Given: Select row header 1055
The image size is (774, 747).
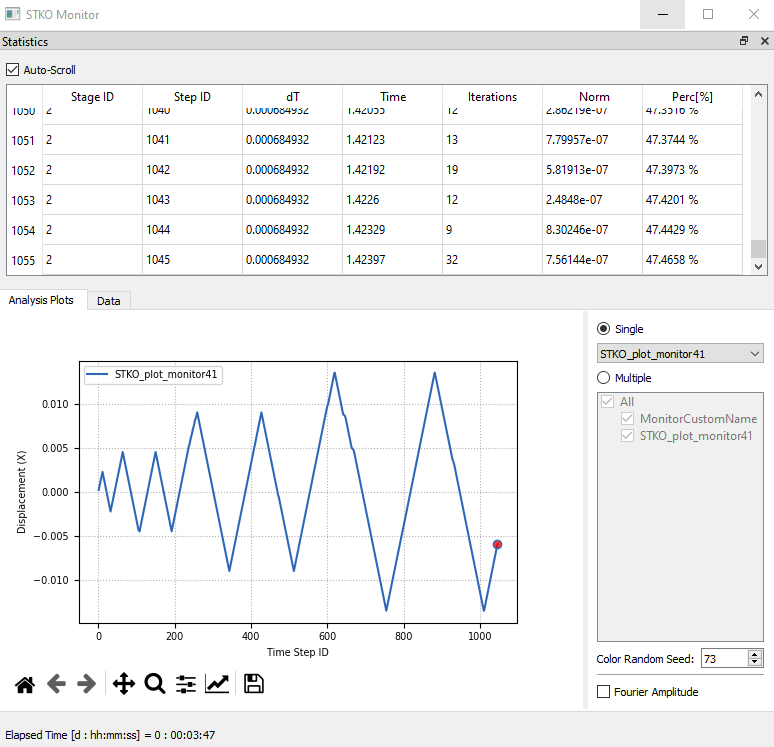Looking at the screenshot, I should [x=24, y=260].
